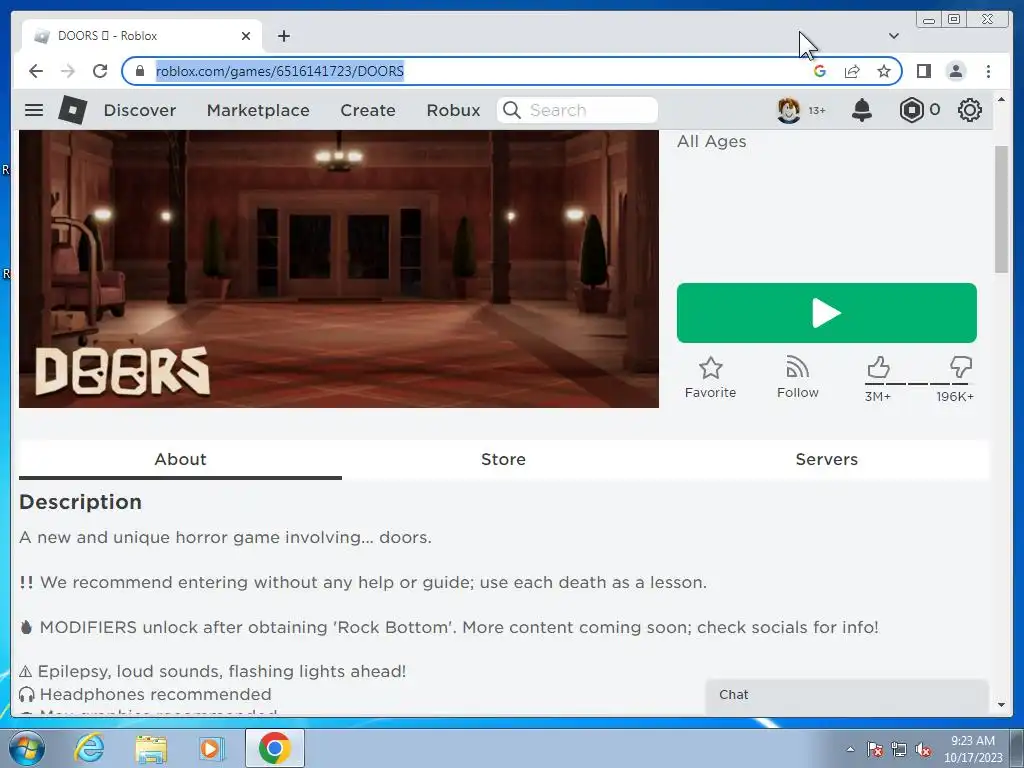1024x768 pixels.
Task: Click the browser address bar URL
Action: pyautogui.click(x=280, y=71)
